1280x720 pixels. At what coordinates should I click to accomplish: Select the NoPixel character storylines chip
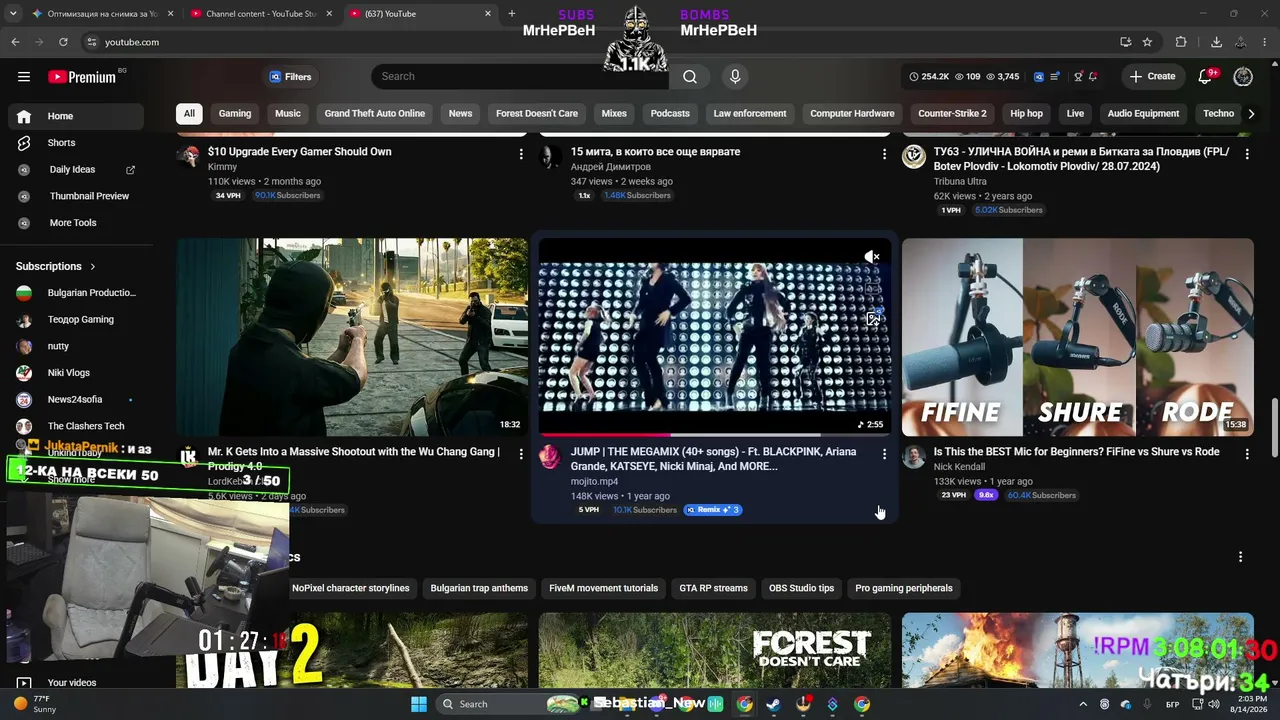[x=350, y=588]
